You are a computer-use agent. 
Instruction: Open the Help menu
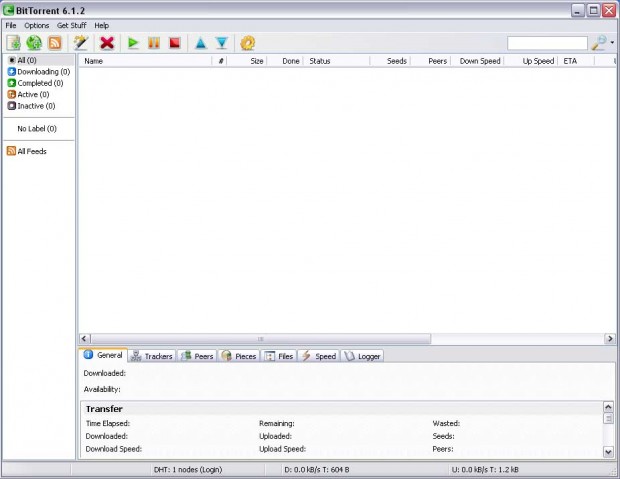click(x=102, y=25)
